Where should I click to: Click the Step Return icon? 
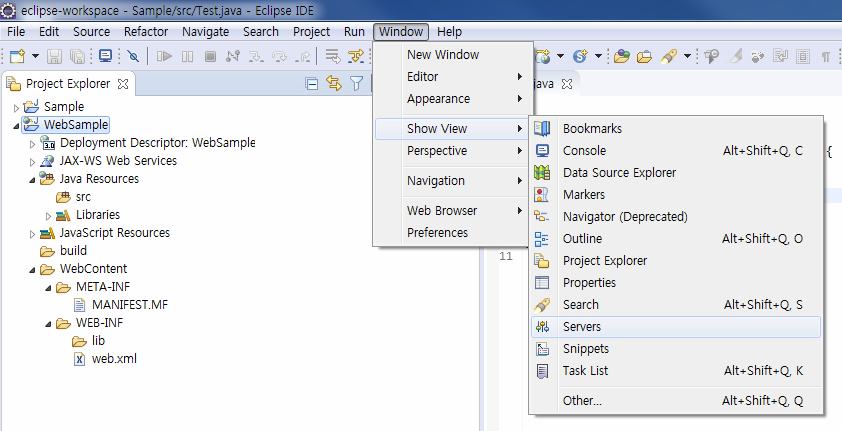(x=303, y=56)
